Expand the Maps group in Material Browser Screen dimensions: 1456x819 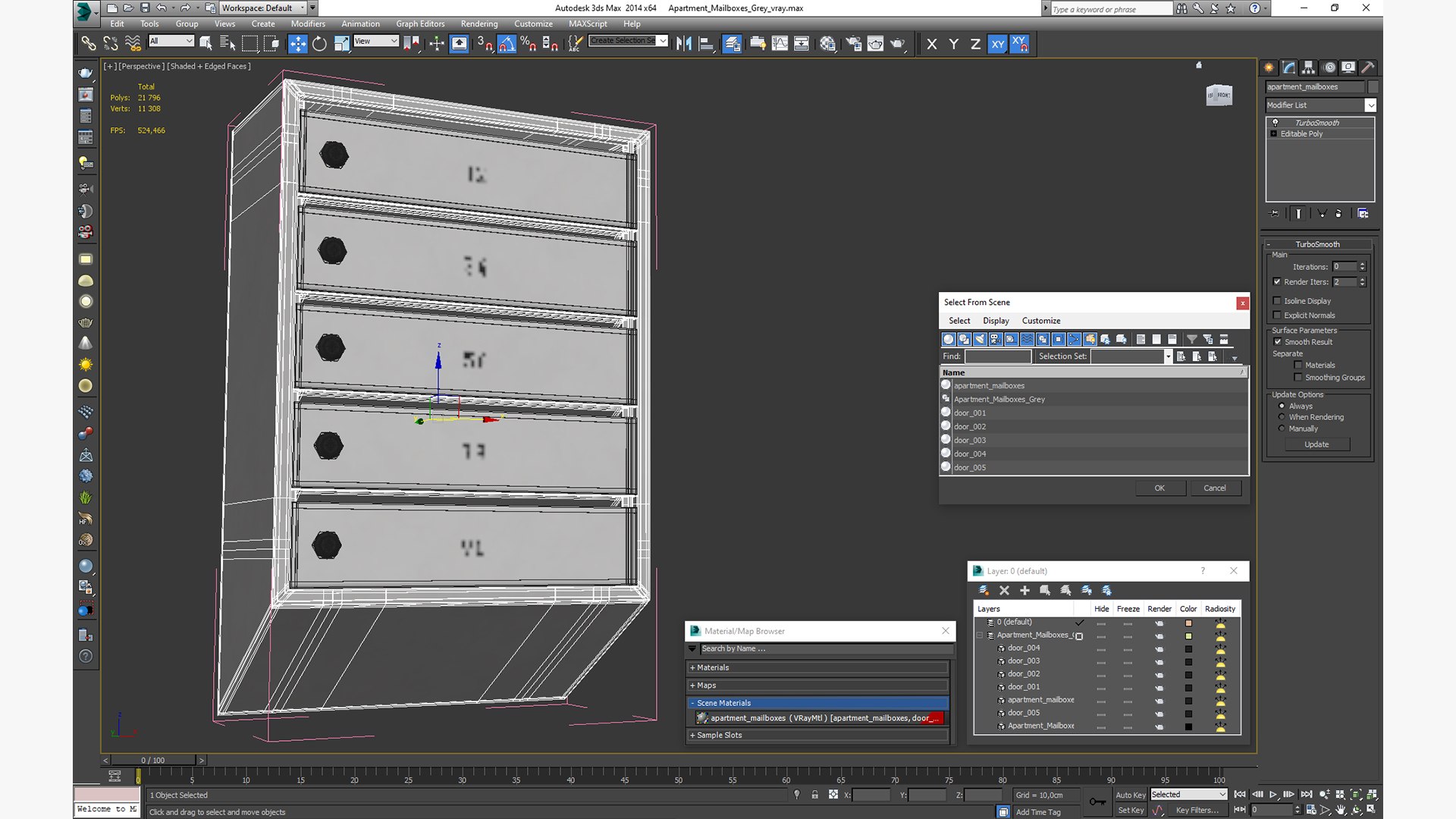(x=818, y=686)
